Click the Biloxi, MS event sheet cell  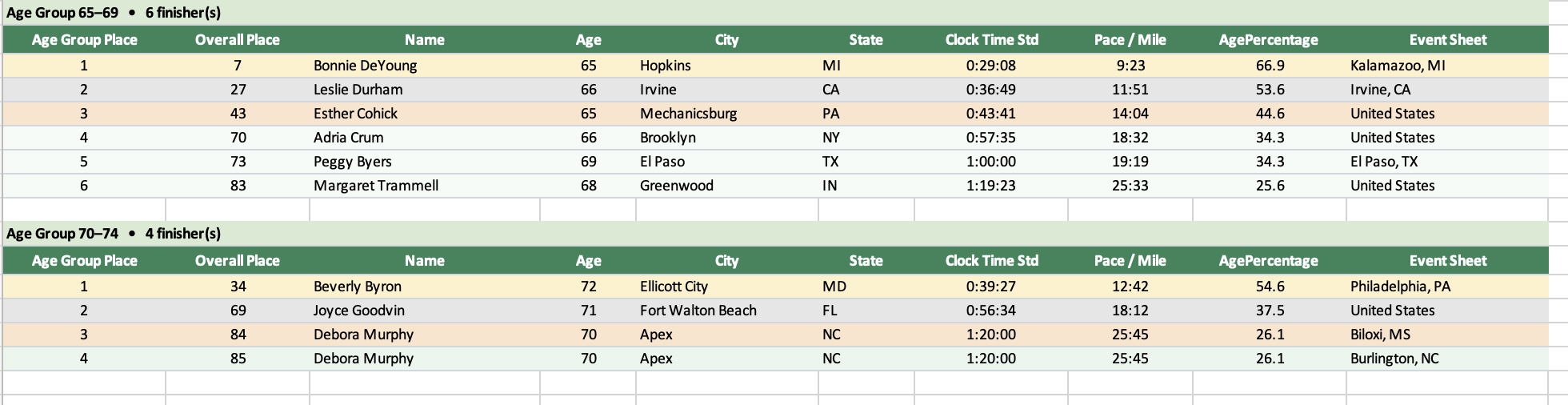(1380, 335)
